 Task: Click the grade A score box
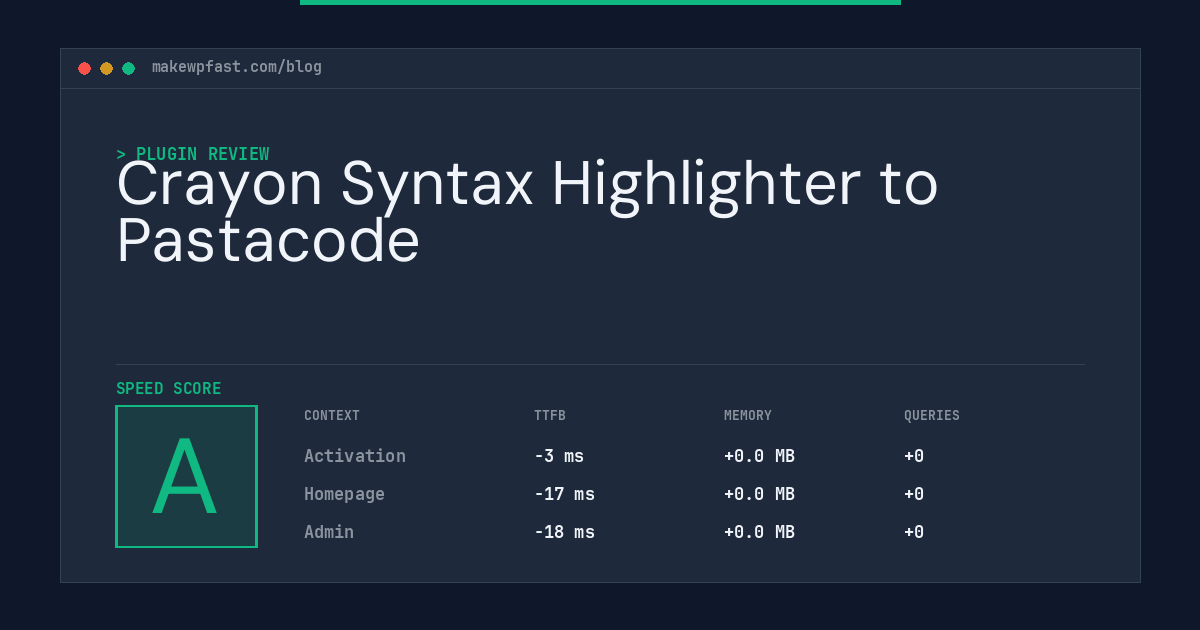coord(186,476)
